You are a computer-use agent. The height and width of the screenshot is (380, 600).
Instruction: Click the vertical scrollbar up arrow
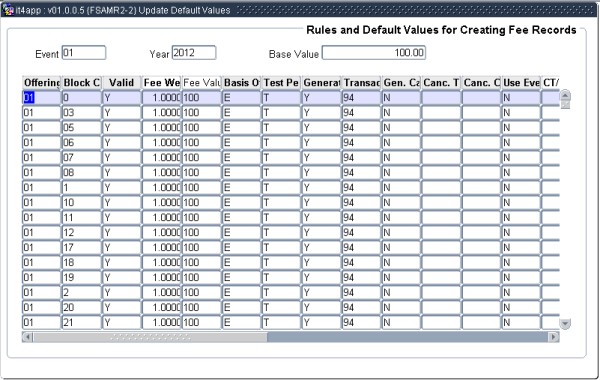[565, 95]
